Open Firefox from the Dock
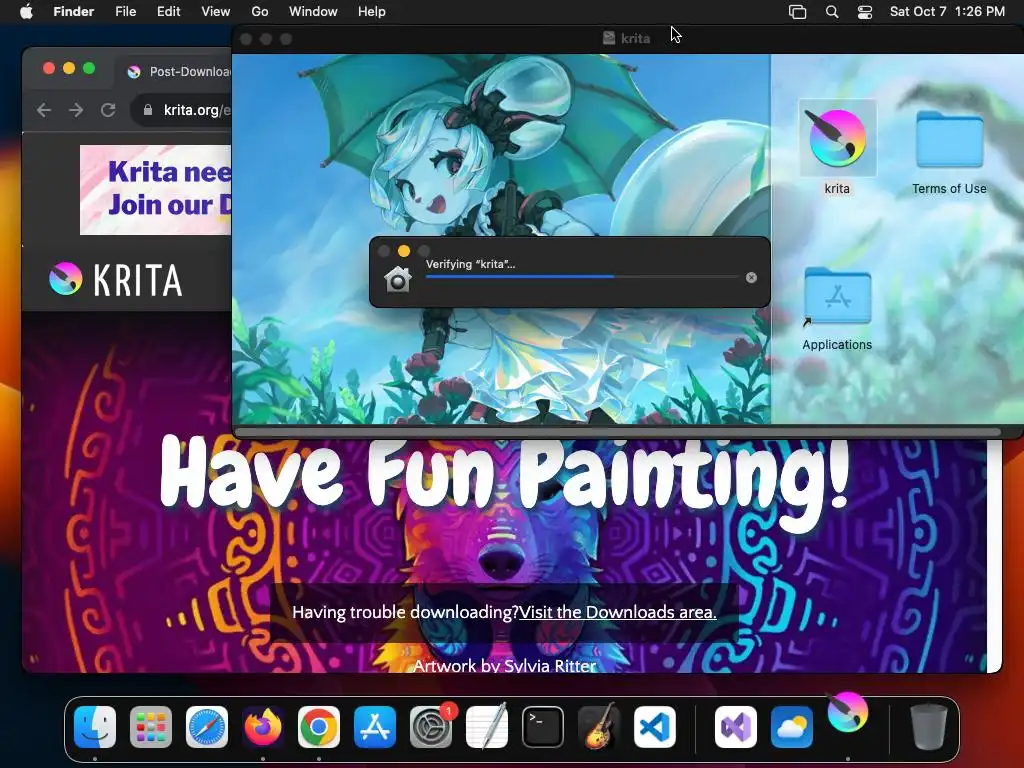This screenshot has width=1024, height=768. coord(263,727)
